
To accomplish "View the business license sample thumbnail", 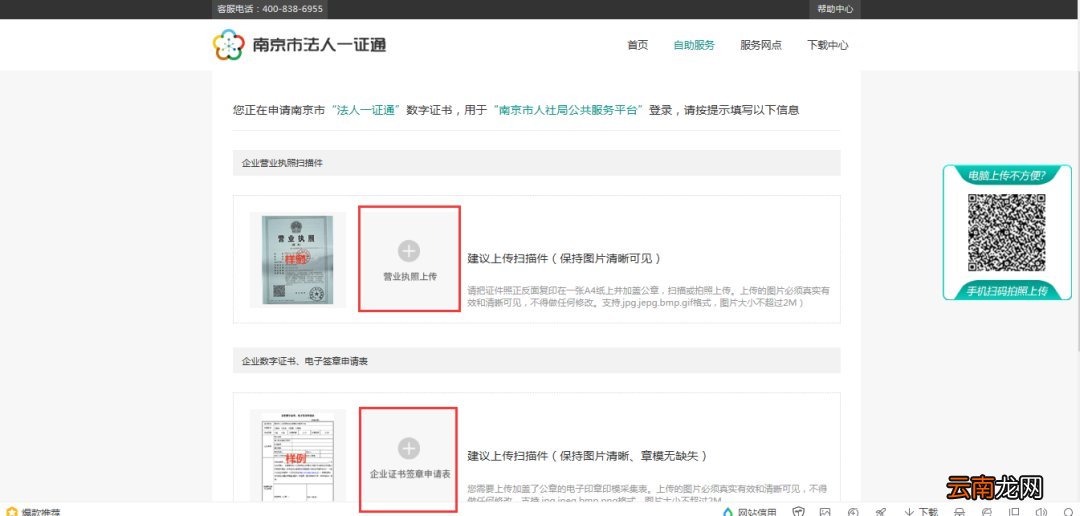I will coord(298,260).
